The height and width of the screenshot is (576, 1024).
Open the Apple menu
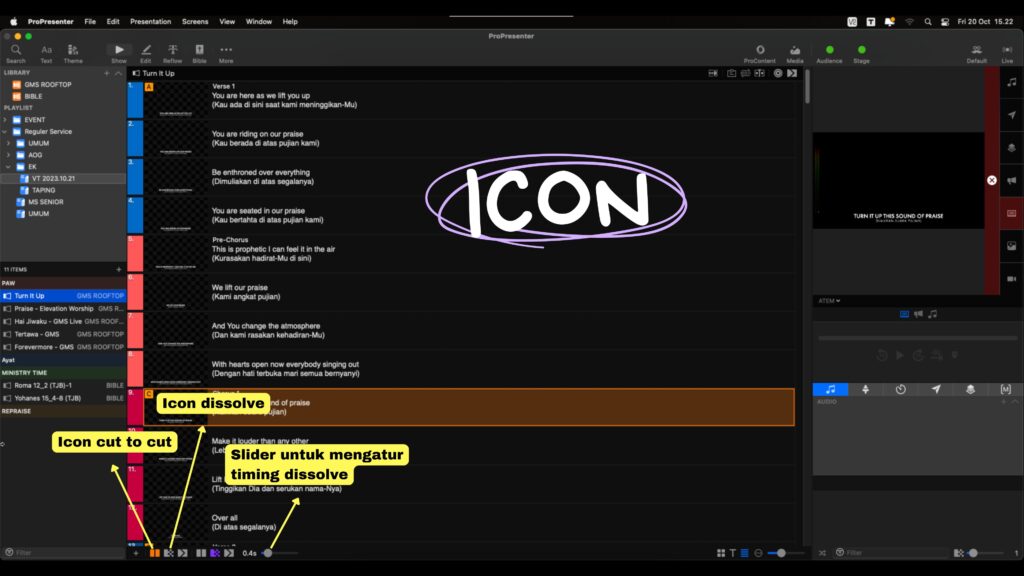14,22
